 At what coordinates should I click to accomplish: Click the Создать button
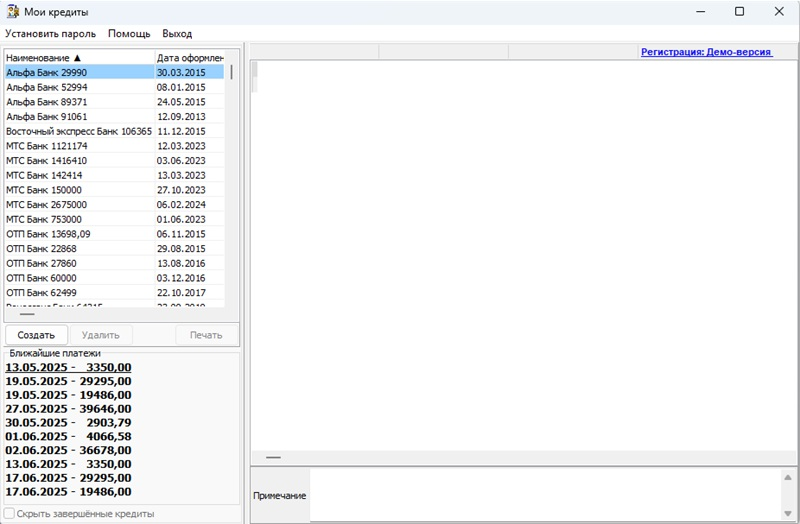coord(36,335)
